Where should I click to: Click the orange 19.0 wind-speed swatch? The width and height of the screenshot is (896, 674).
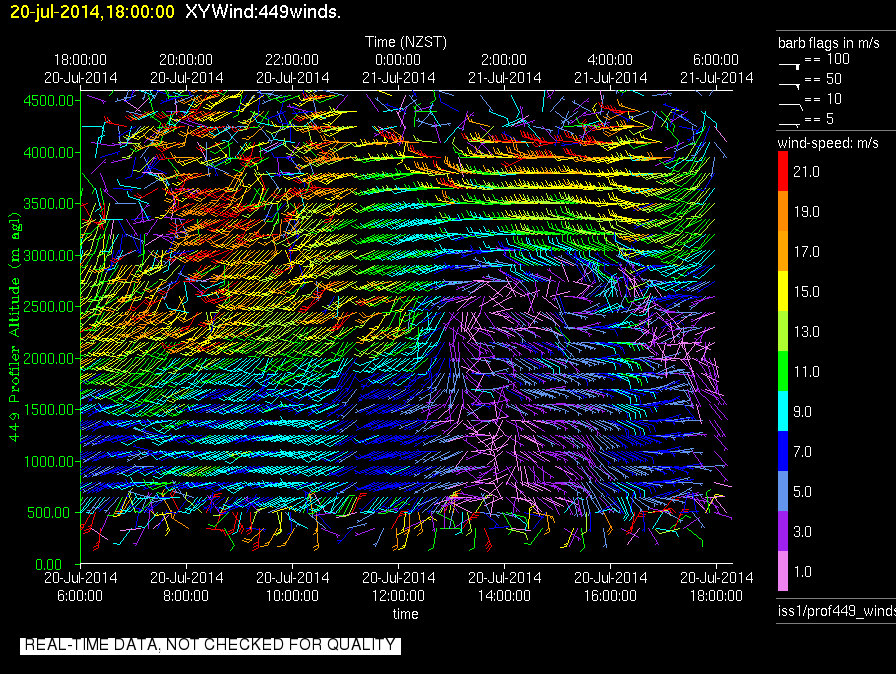(783, 211)
